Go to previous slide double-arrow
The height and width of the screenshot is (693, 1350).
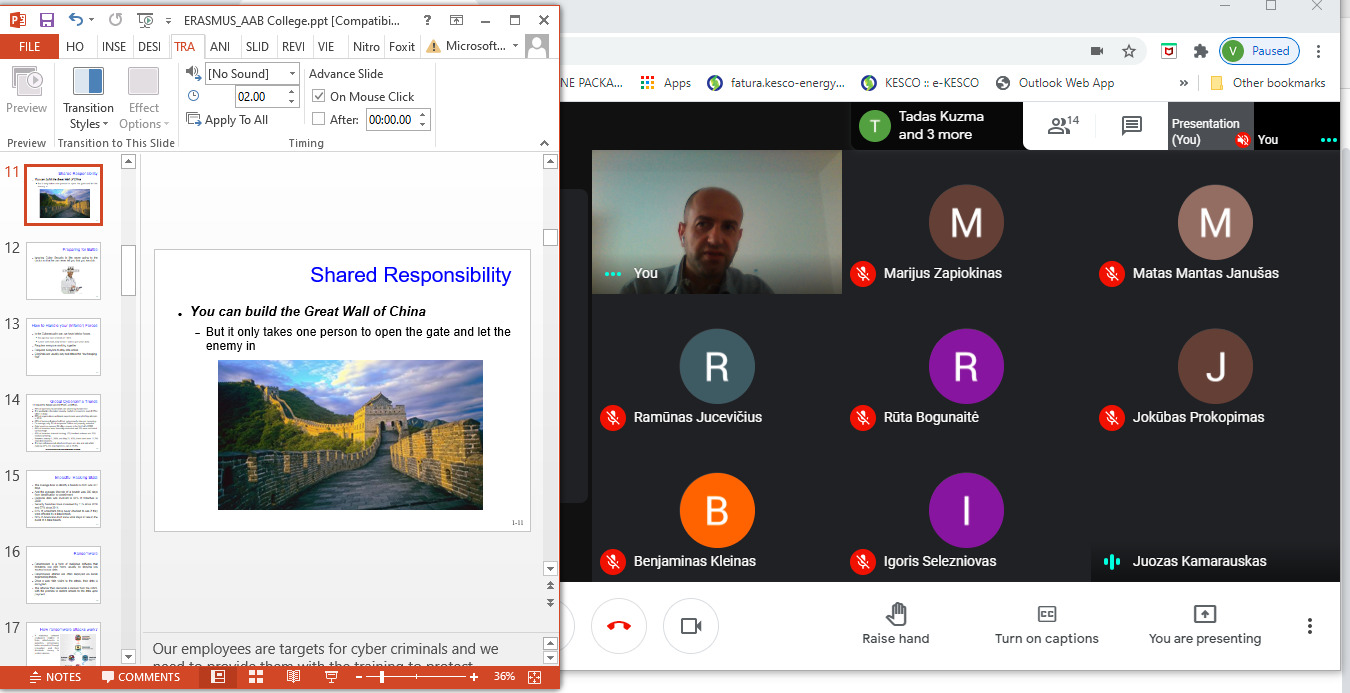(x=549, y=588)
